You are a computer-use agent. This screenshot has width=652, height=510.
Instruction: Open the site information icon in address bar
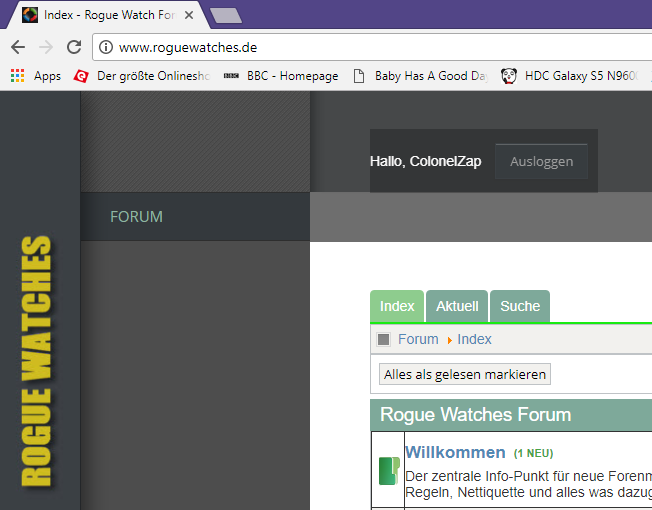(x=106, y=47)
